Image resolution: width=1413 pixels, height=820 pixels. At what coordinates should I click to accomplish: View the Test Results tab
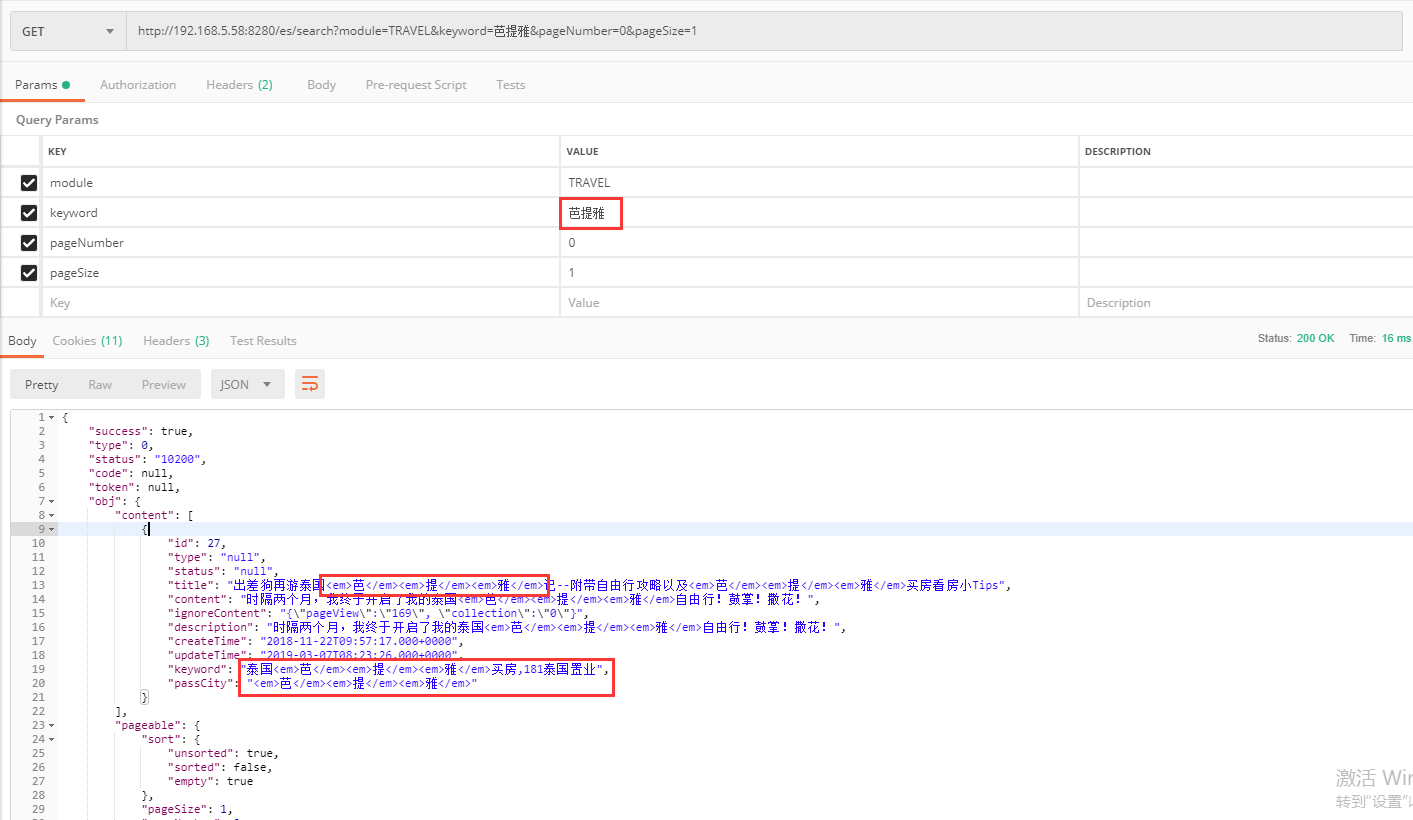[x=262, y=340]
